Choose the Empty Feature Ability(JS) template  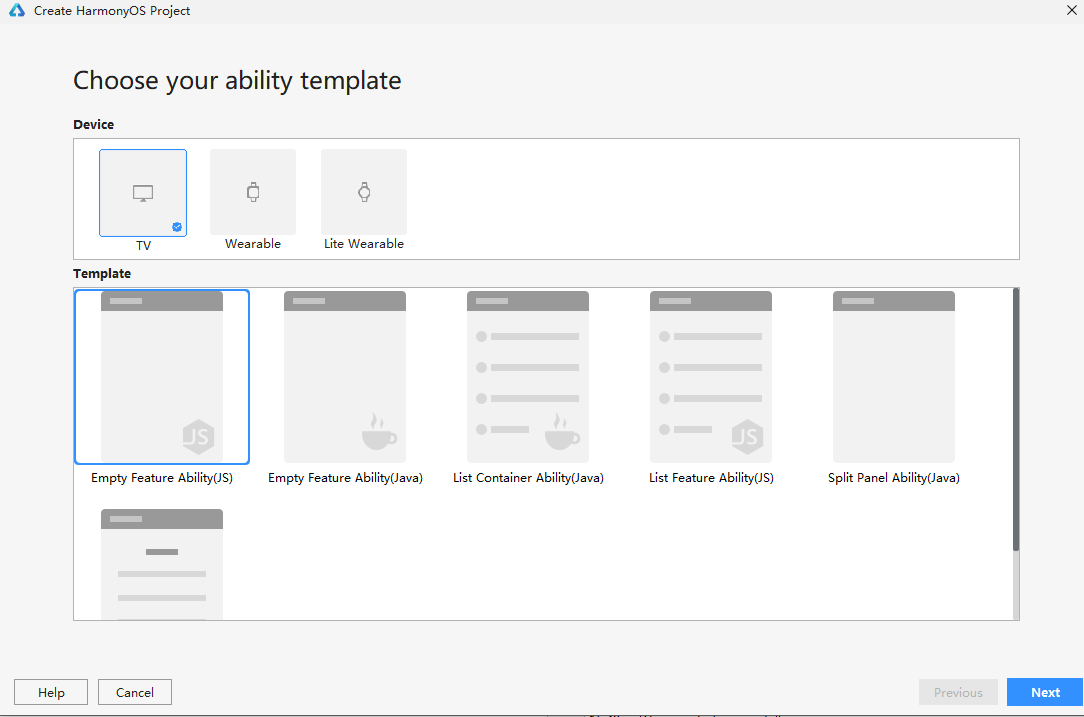click(x=162, y=377)
